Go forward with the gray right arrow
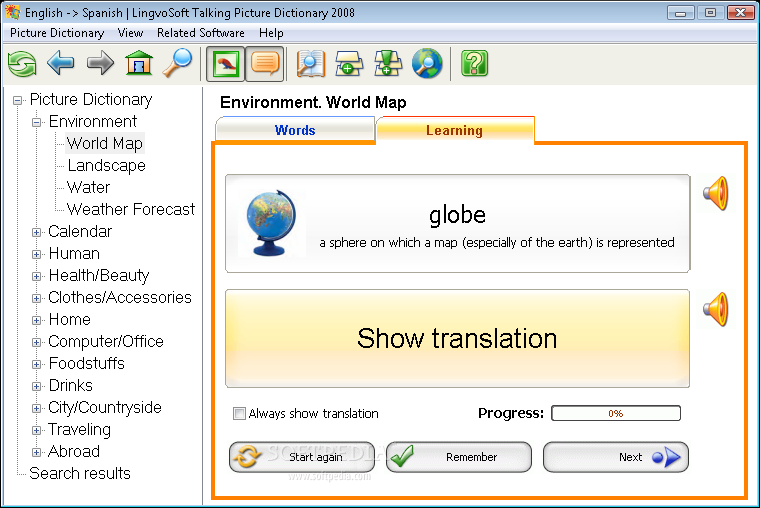This screenshot has width=760, height=508. click(100, 64)
